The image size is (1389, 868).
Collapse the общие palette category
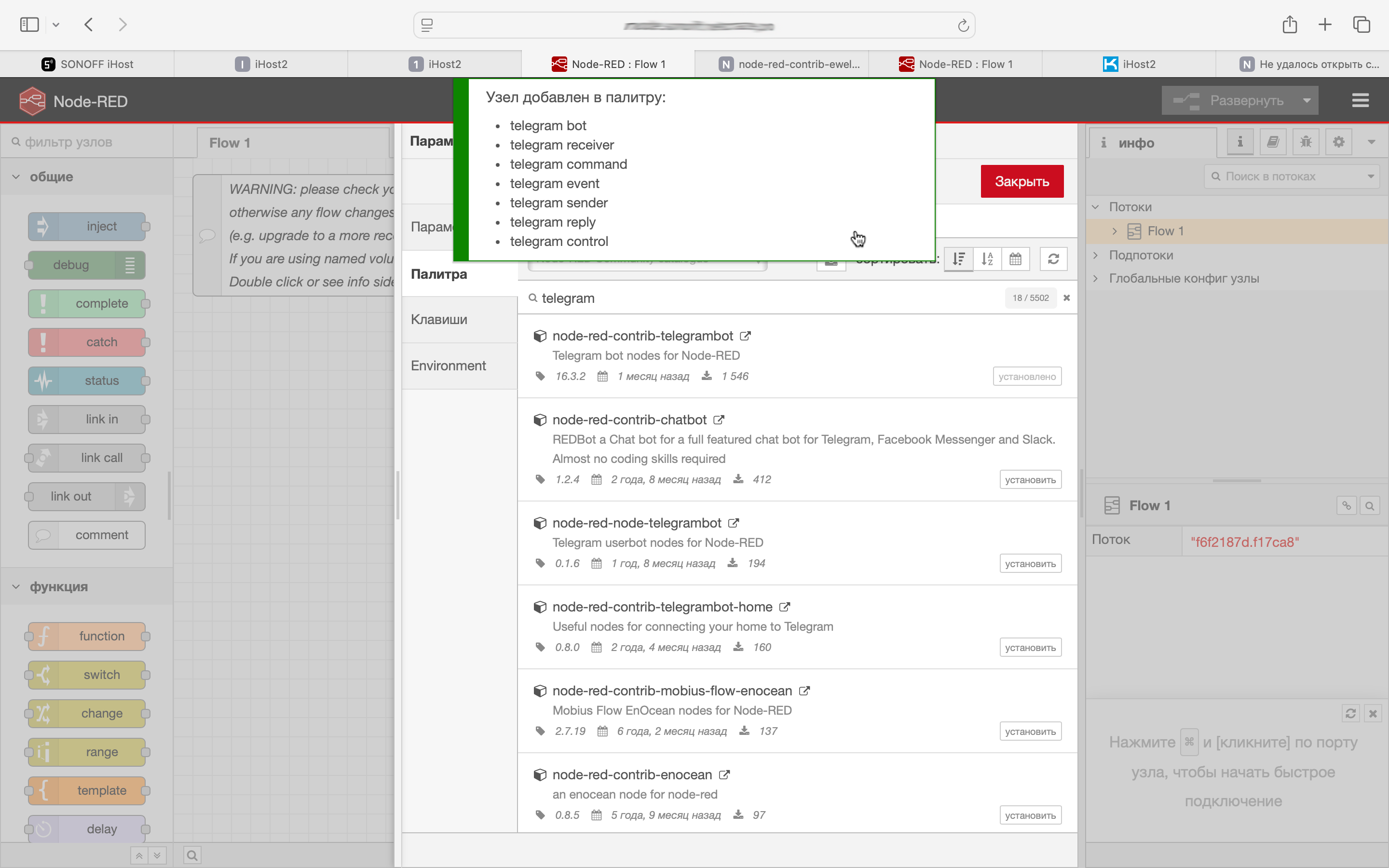[x=16, y=177]
